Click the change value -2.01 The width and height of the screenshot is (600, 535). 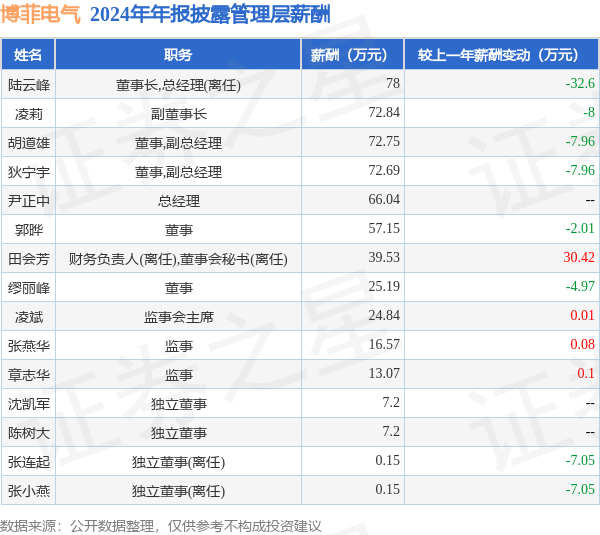580,229
